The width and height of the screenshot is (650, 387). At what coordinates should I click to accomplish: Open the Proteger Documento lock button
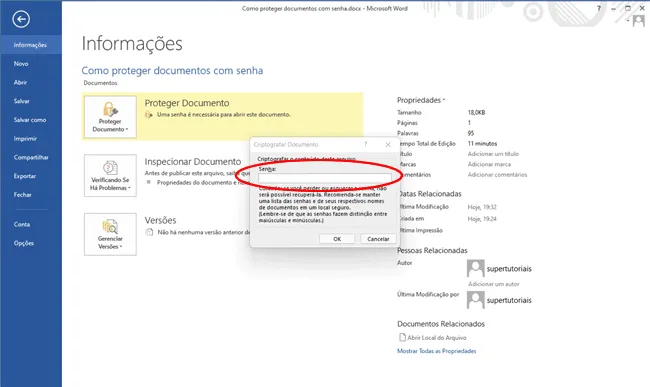(110, 117)
